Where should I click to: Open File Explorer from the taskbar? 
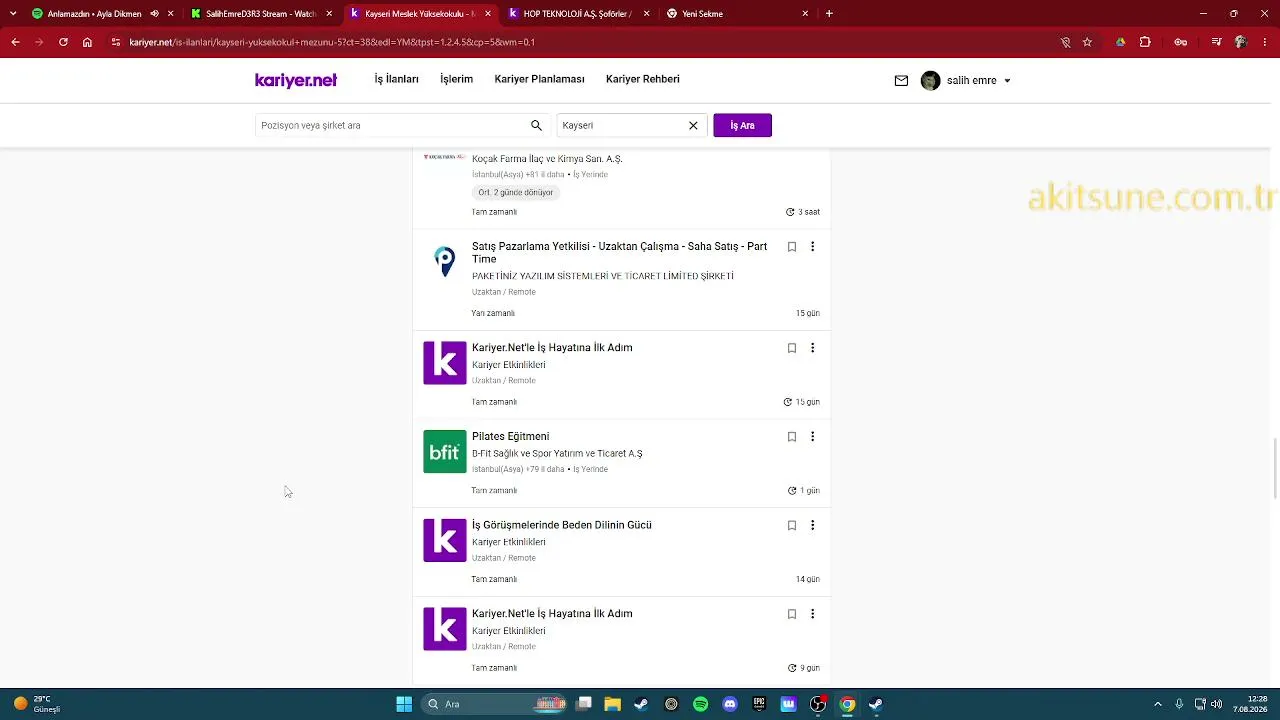coord(612,704)
